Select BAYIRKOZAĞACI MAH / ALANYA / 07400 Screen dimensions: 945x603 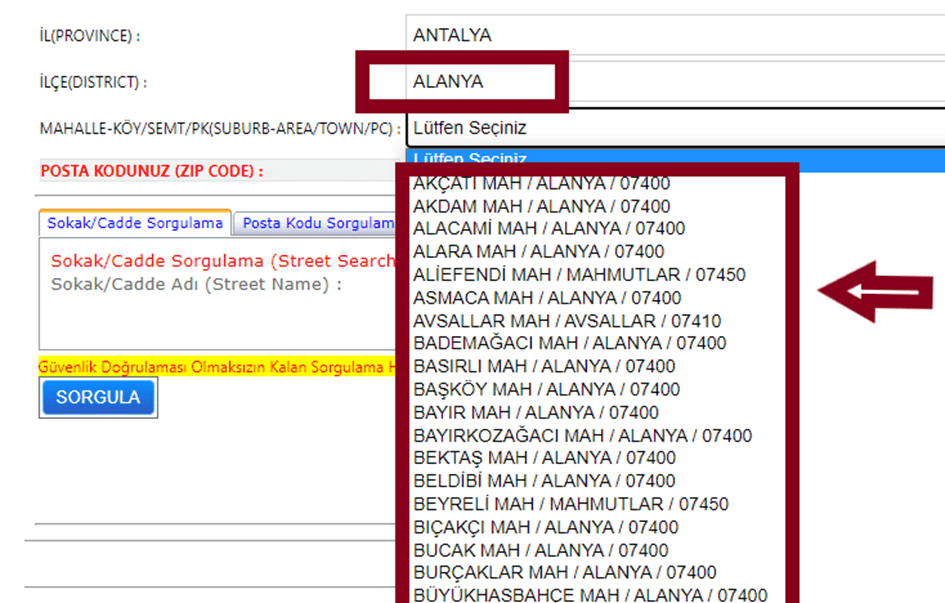coord(582,436)
